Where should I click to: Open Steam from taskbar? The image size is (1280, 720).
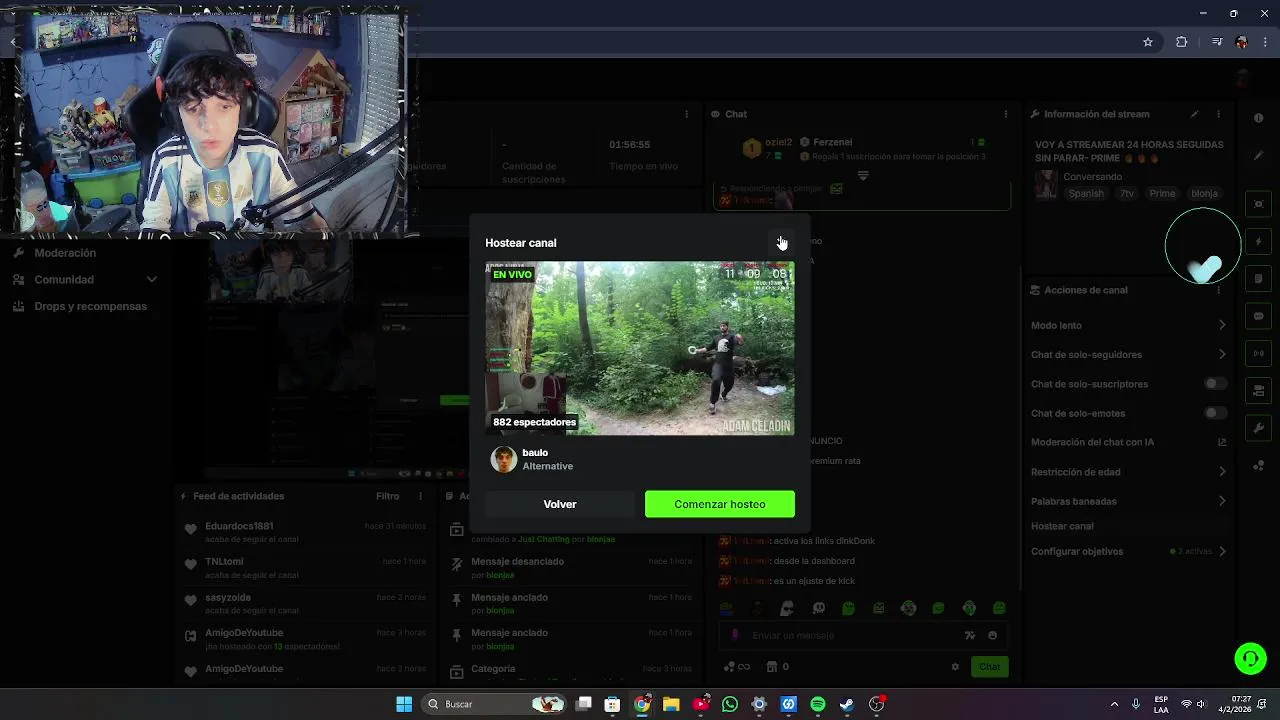(x=847, y=704)
